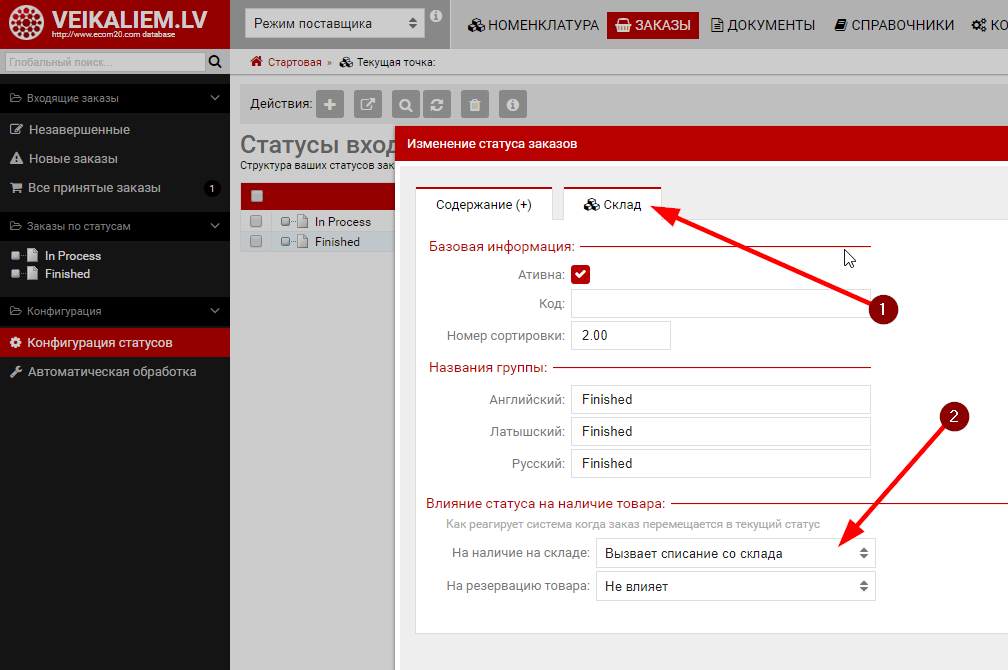The image size is (1008, 670).
Task: Click the refresh action icon
Action: pyautogui.click(x=436, y=104)
